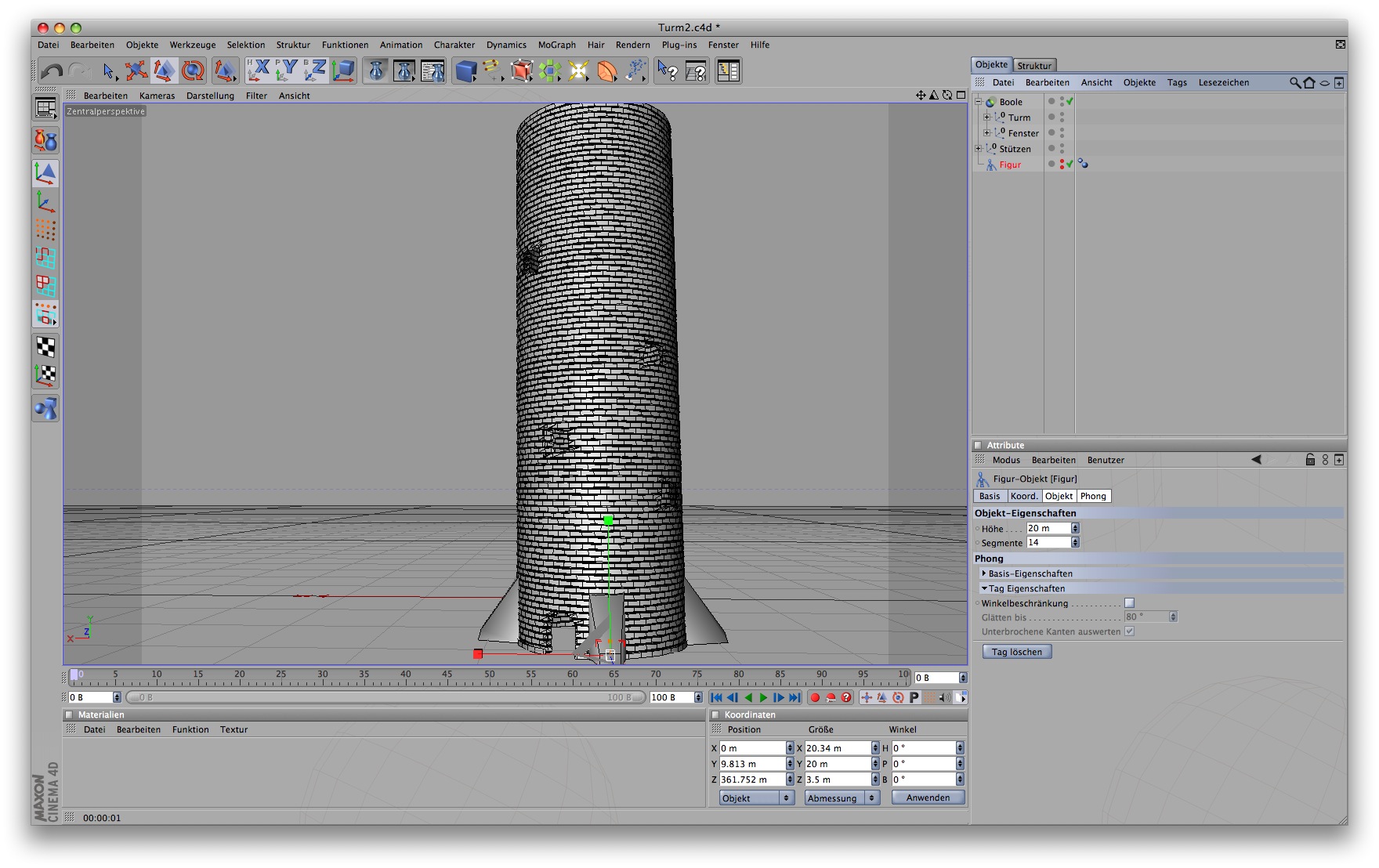The height and width of the screenshot is (868, 1379).
Task: Expand the Turm object in tree
Action: 987,118
